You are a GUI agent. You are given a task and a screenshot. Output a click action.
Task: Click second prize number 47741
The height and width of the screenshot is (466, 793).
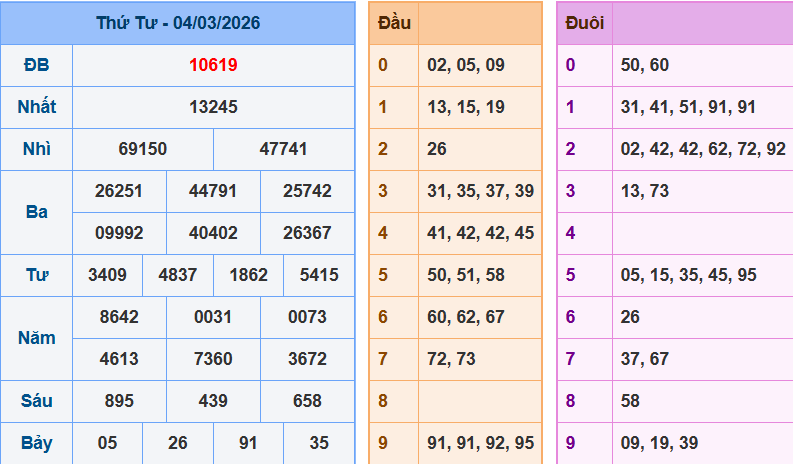point(284,149)
